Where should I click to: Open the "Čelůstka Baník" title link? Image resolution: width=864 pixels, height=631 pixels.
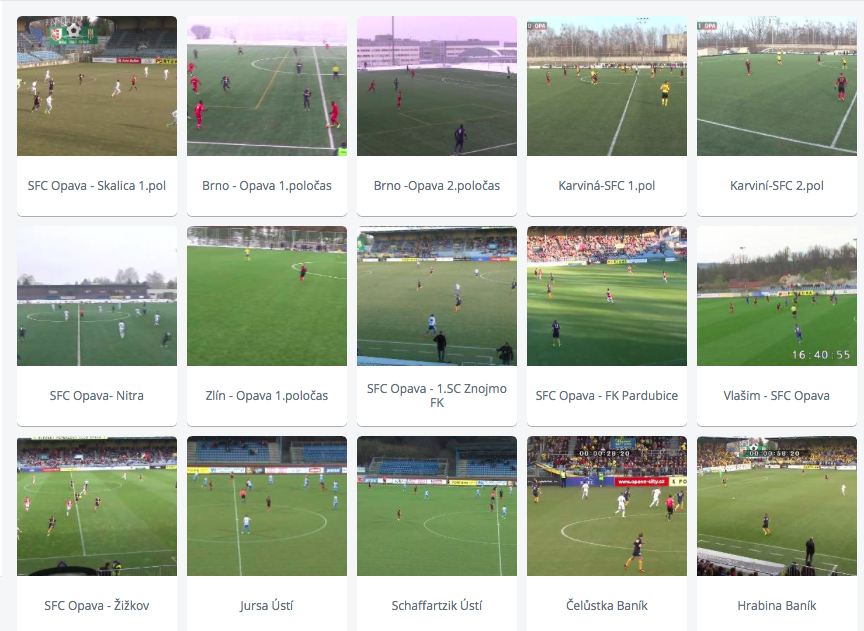[607, 606]
